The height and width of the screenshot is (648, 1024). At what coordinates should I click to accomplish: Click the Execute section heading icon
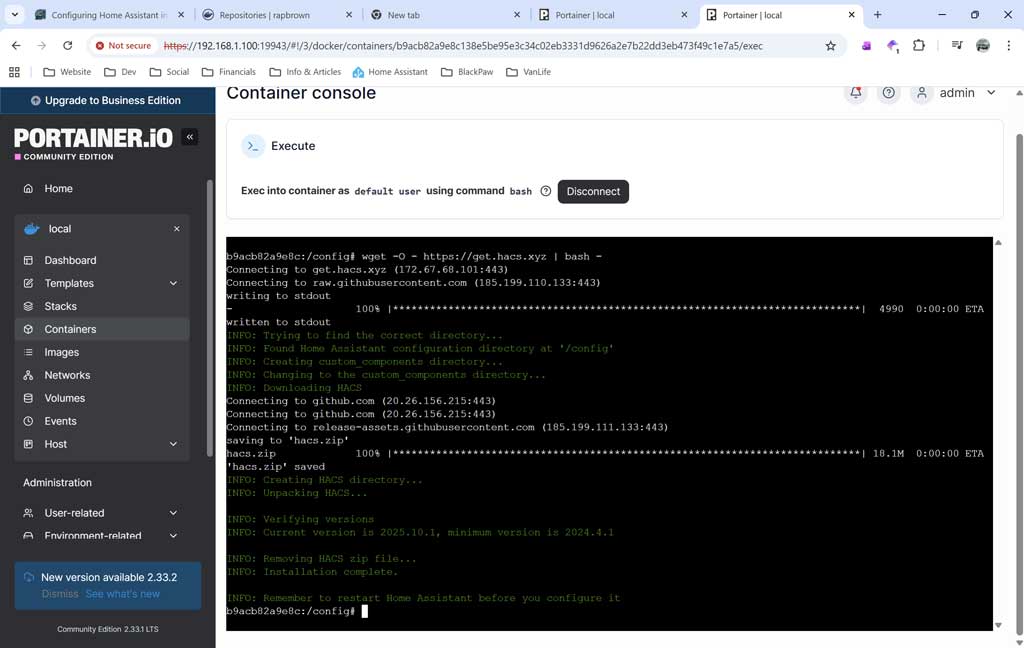[253, 146]
